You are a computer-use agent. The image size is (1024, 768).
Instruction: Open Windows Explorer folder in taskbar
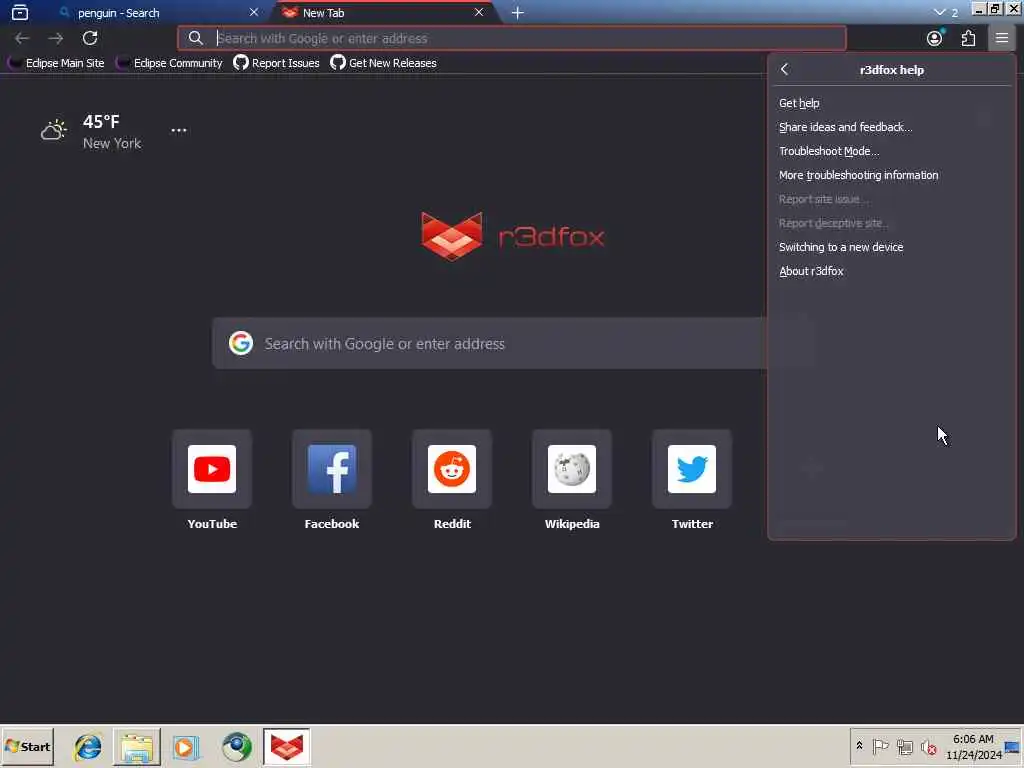[137, 746]
